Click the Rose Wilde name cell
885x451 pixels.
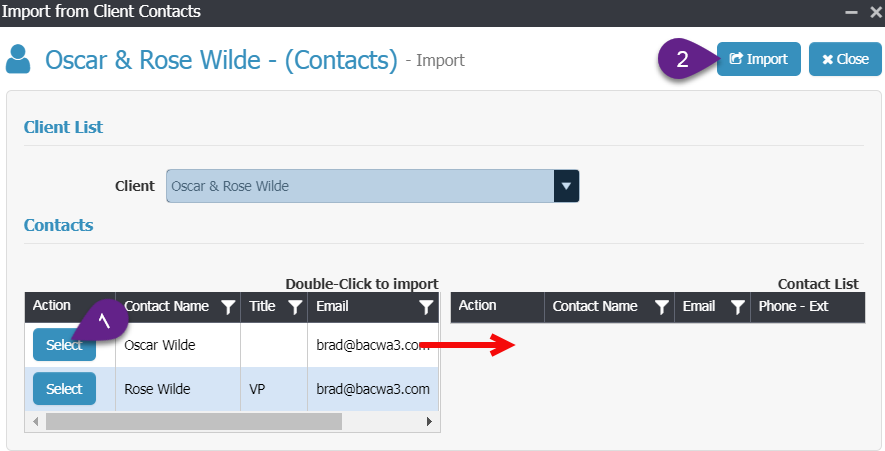pos(178,389)
